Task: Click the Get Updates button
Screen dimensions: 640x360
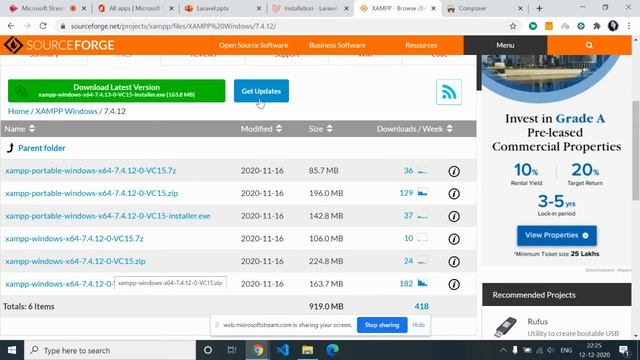Action: (261, 91)
